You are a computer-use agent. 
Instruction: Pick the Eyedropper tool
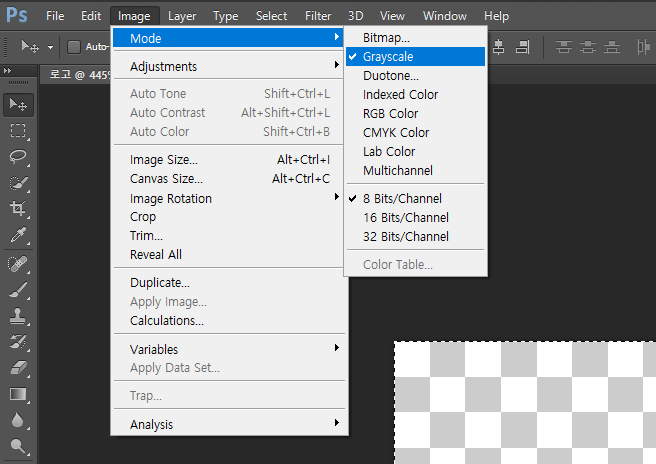(x=18, y=235)
